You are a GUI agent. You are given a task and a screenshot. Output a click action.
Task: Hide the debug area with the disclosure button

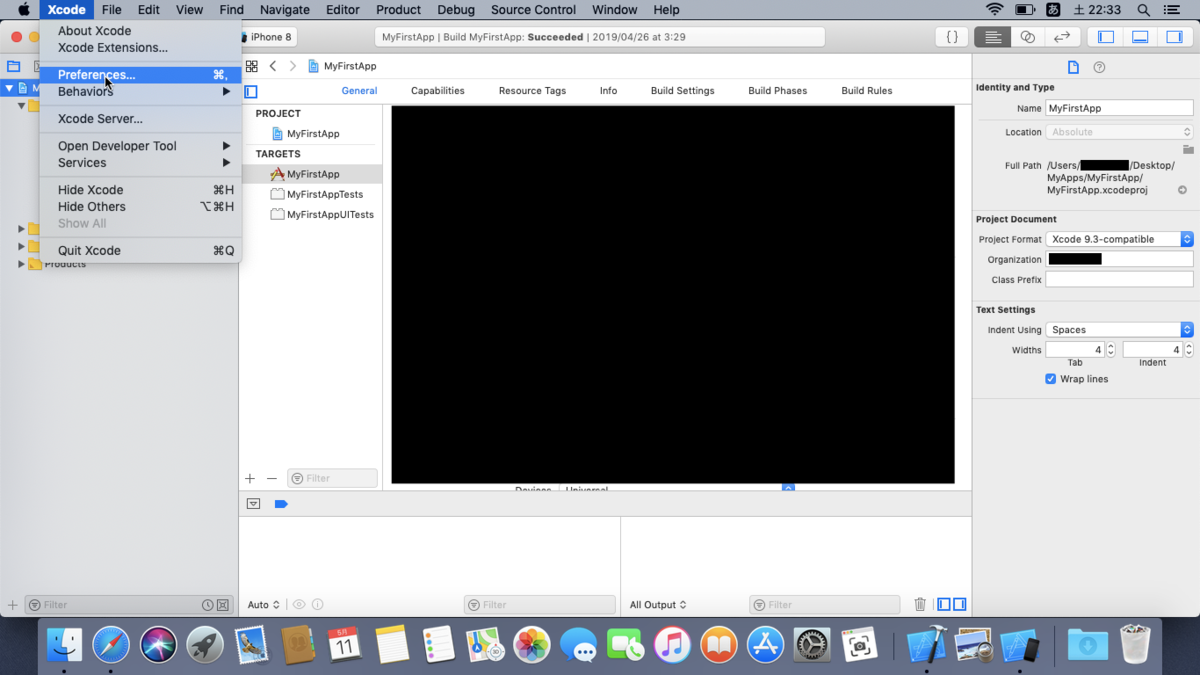click(253, 504)
